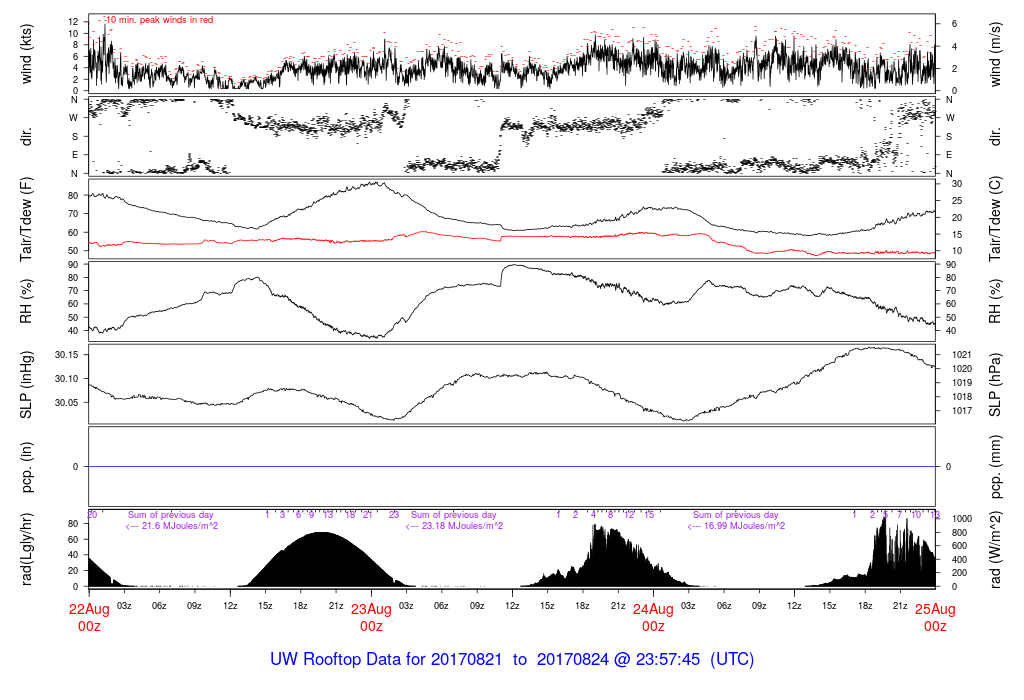Click the SLP (hPa) axis label
This screenshot has width=1024, height=700.
click(x=996, y=383)
